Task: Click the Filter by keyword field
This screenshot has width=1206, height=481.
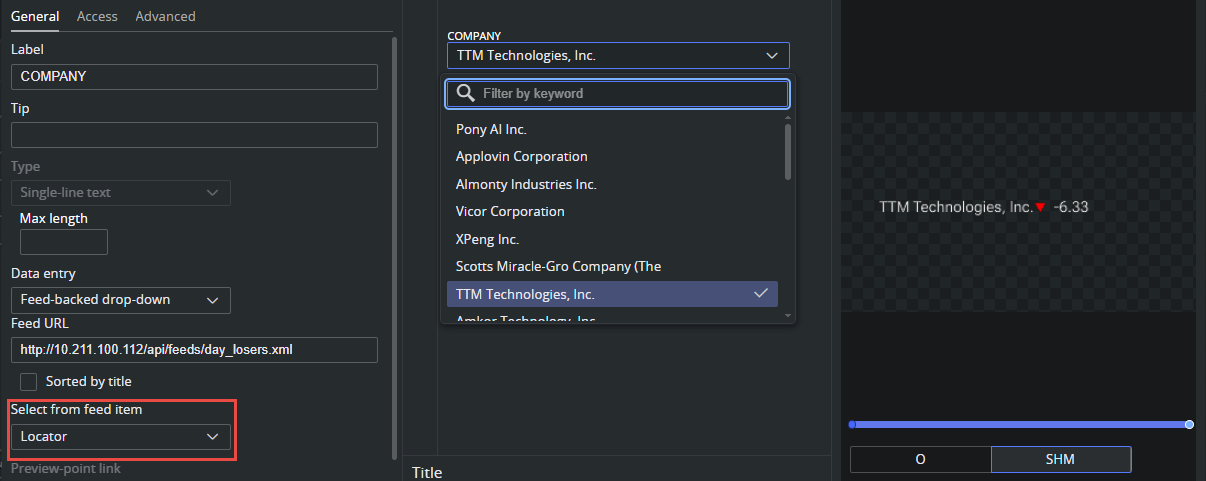Action: point(630,93)
